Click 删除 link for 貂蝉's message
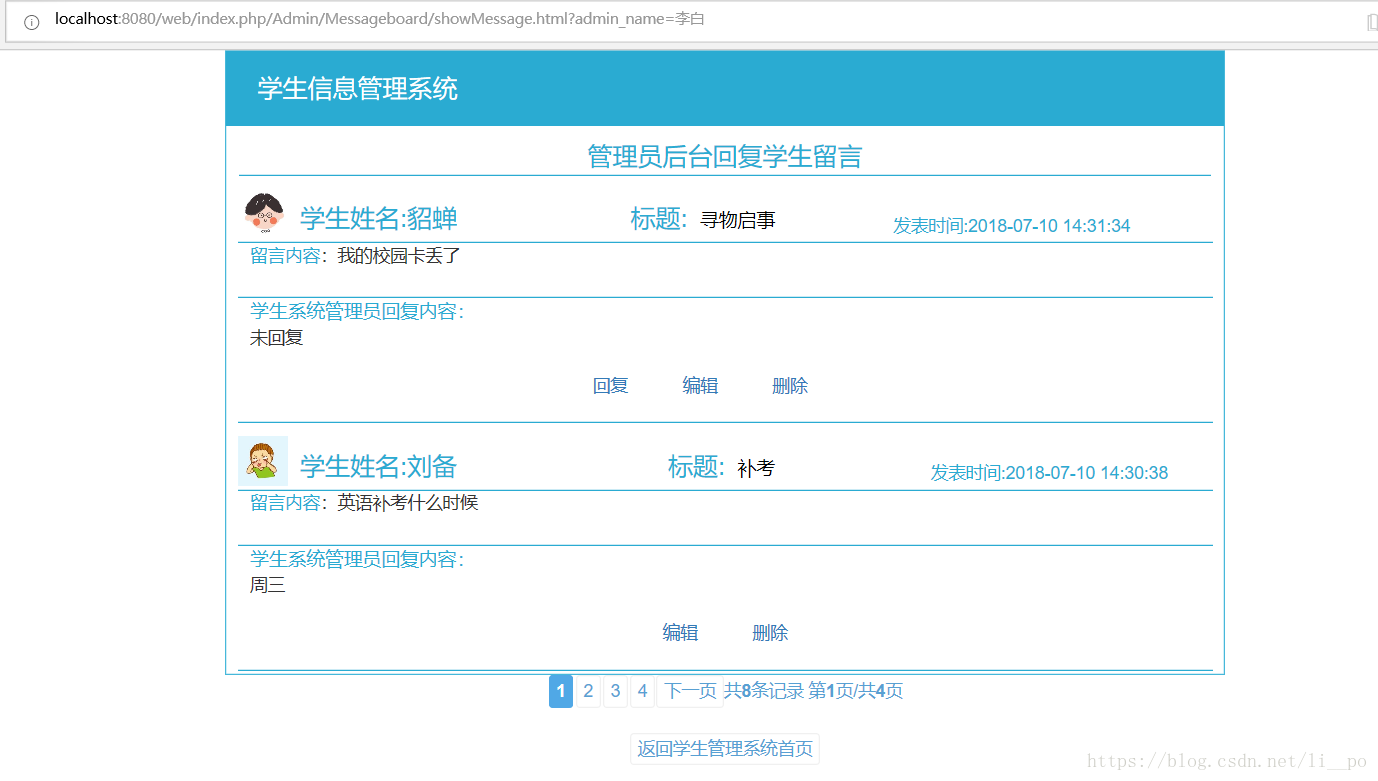This screenshot has width=1378, height=781. (790, 386)
